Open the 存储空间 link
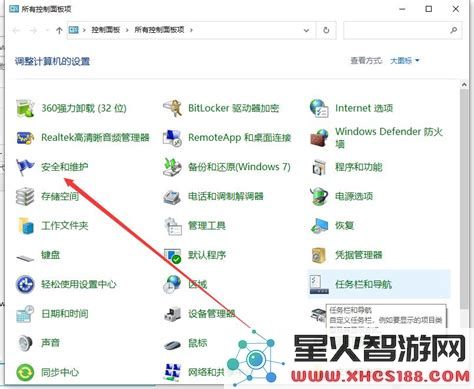This screenshot has width=474, height=389. [60, 196]
